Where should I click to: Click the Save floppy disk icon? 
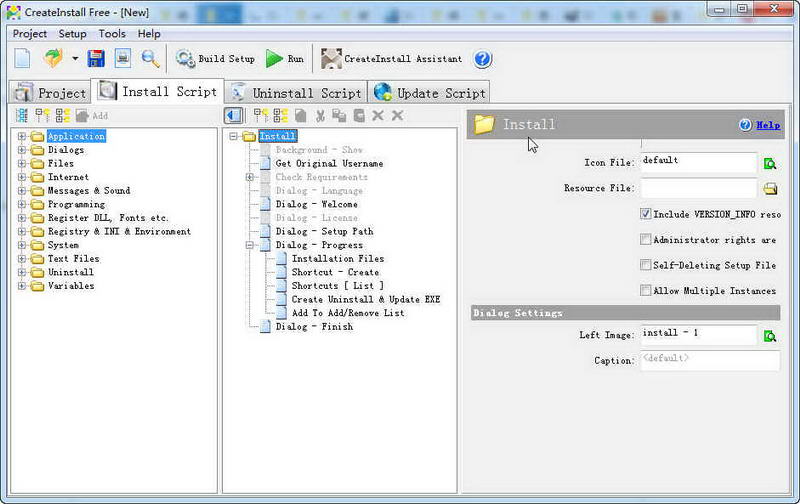pos(96,59)
